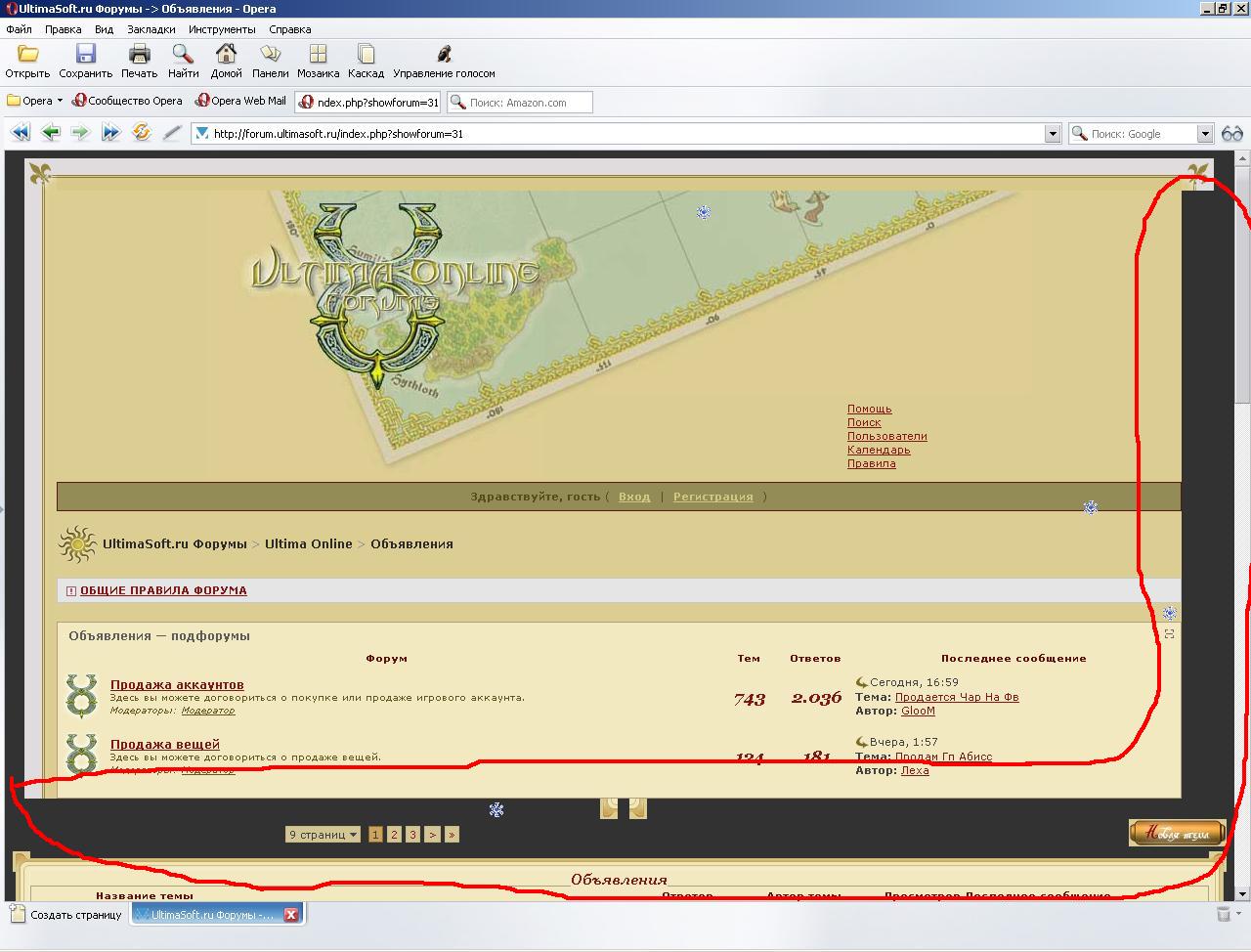The width and height of the screenshot is (1251, 952).
Task: Go to page 2 of topics
Action: [394, 835]
